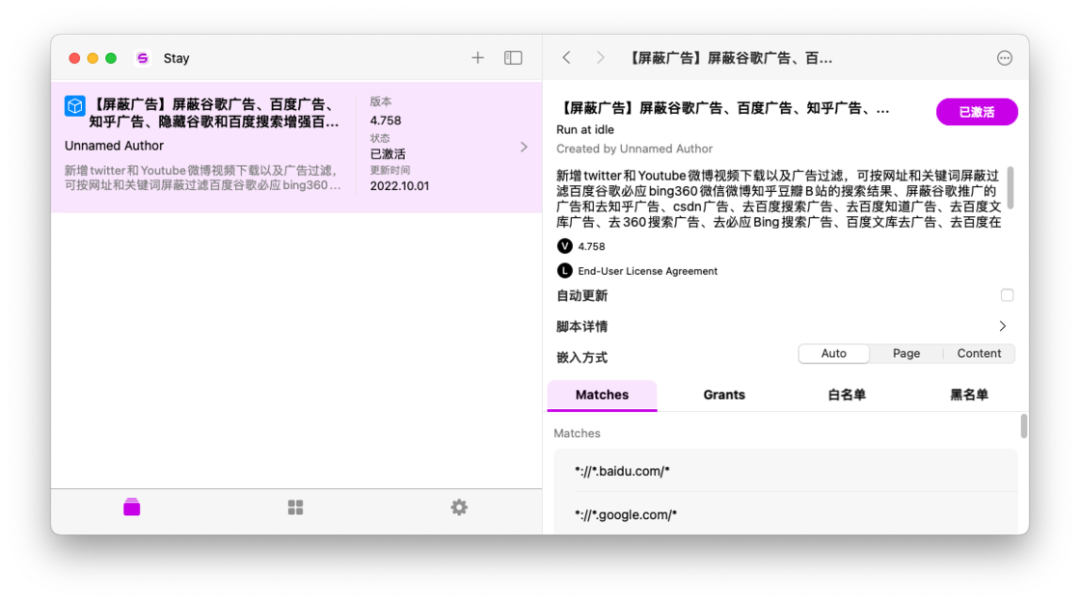
Task: Select the *://*.baidu.com/* match entry
Action: click(786, 471)
